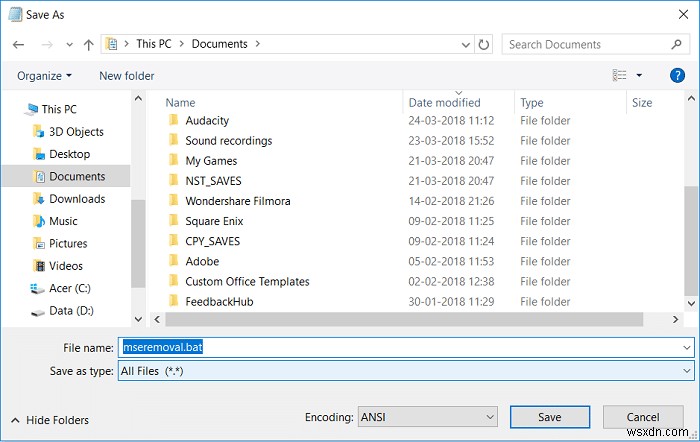Open the Organize menu
The height and width of the screenshot is (442, 700).
tap(44, 76)
